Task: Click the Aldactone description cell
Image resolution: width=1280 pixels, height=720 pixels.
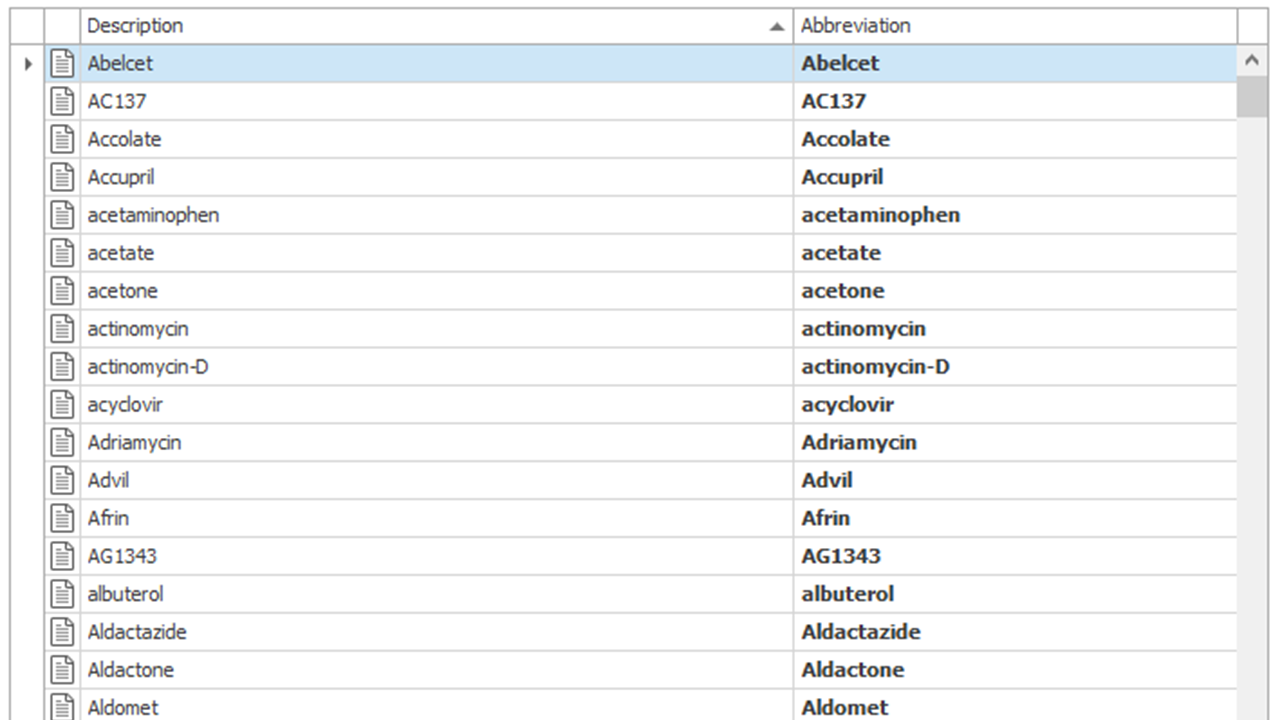Action: pyautogui.click(x=437, y=670)
